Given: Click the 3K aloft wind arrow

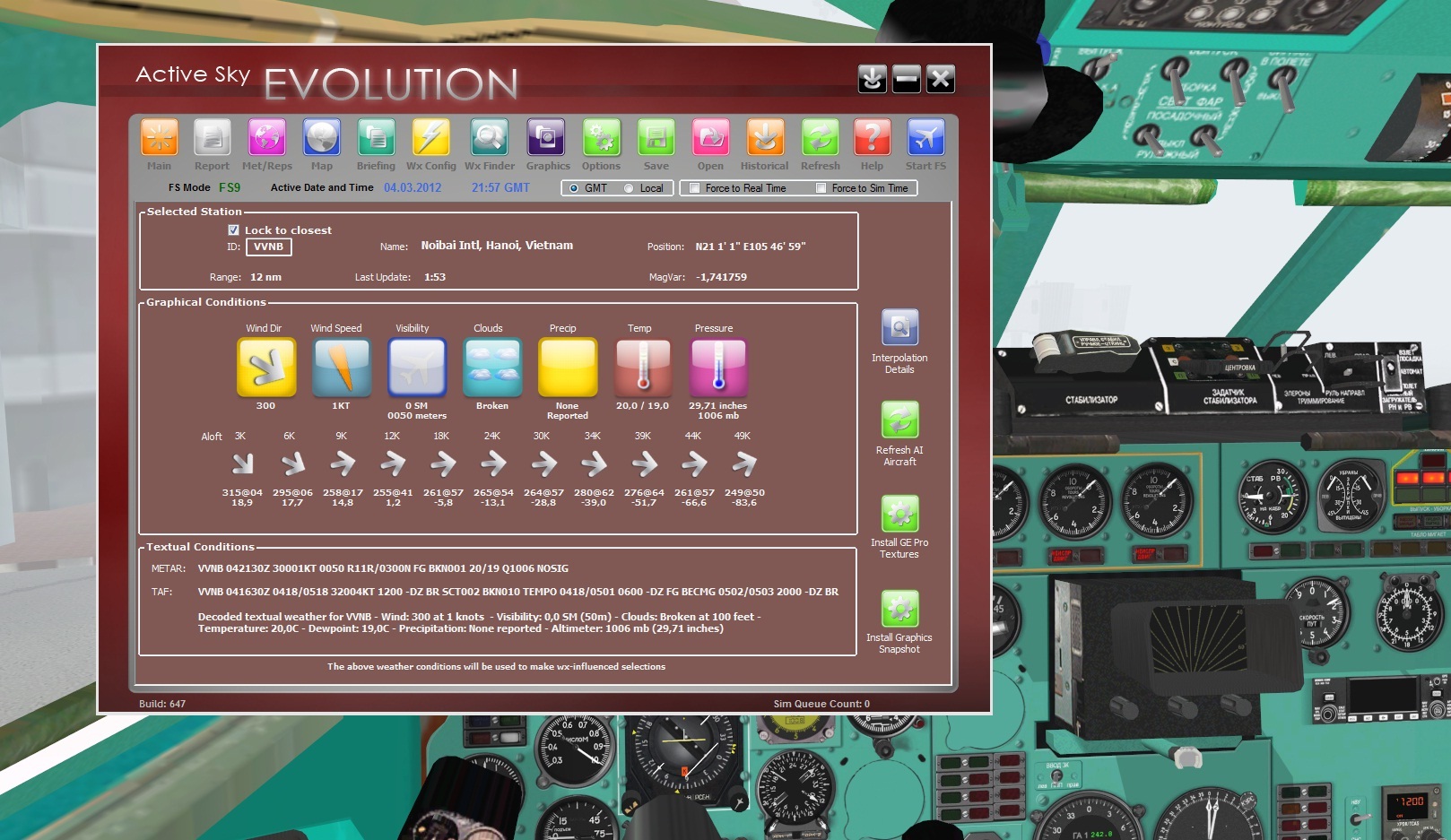Looking at the screenshot, I should [x=242, y=463].
